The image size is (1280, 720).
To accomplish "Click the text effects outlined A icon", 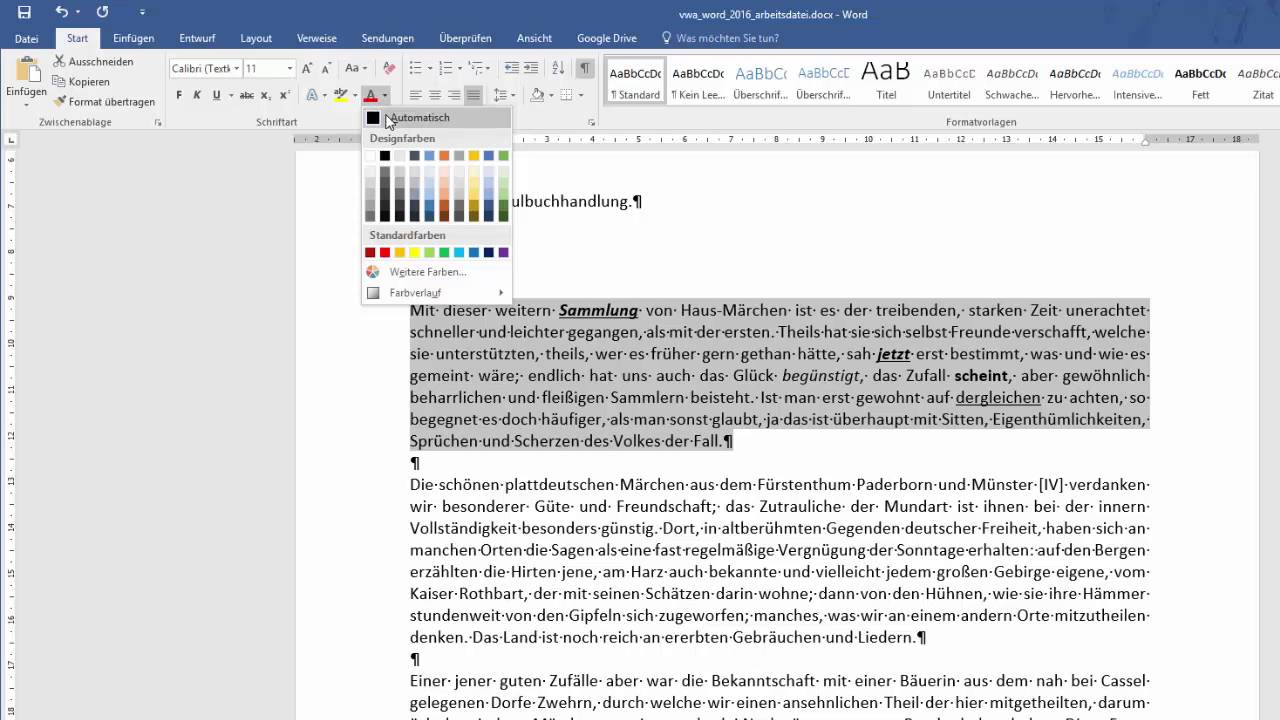I will 311,95.
